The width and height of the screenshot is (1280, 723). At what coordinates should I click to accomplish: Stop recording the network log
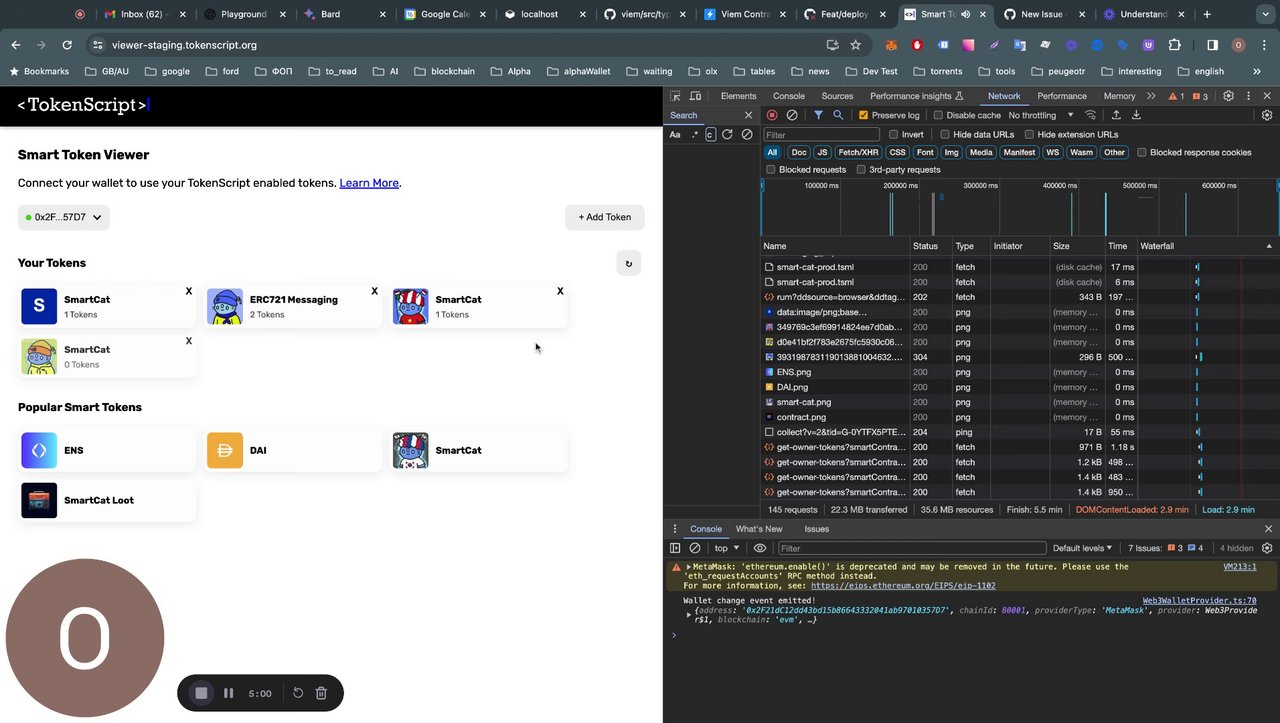(x=772, y=115)
